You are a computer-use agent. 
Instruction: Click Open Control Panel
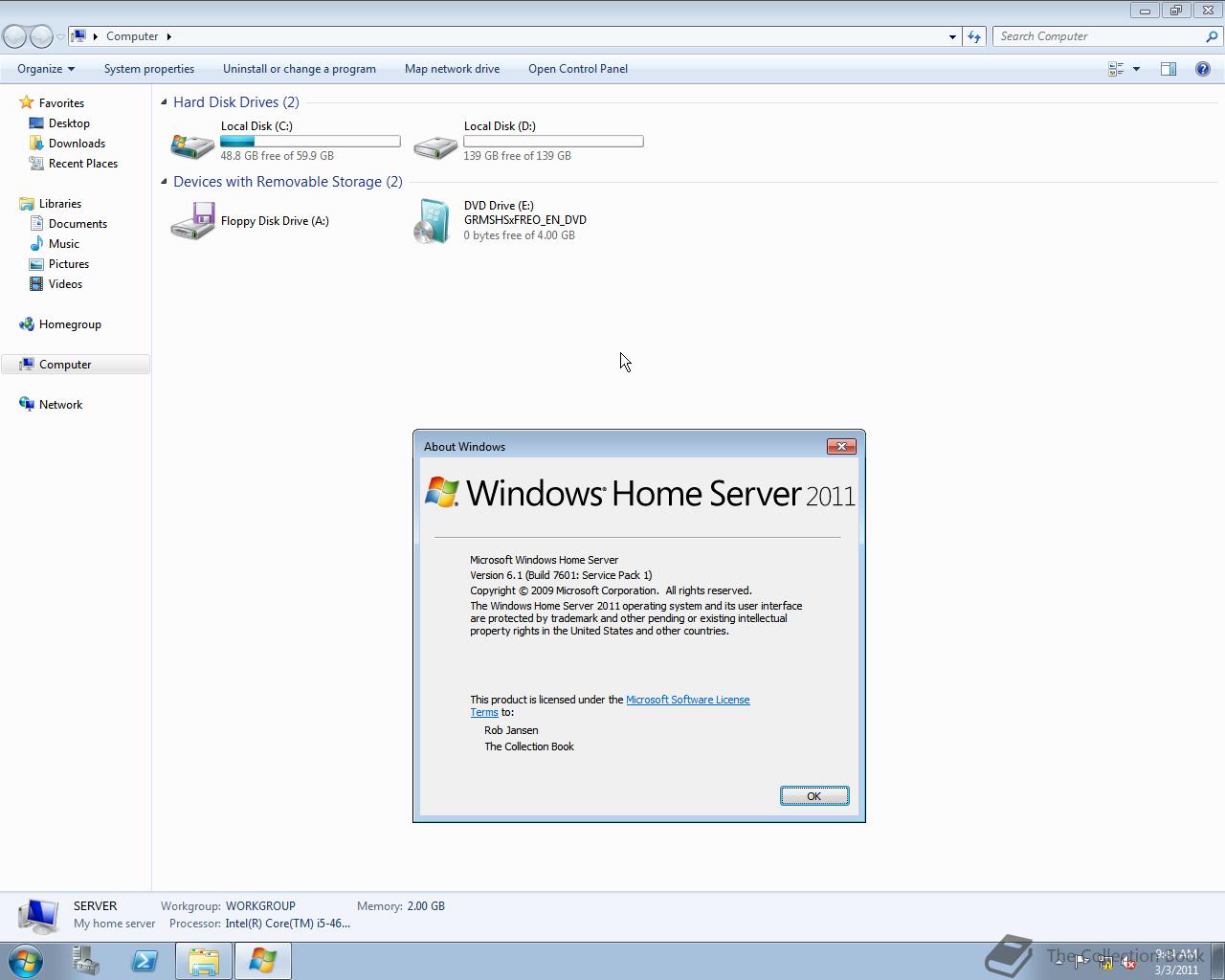[x=578, y=69]
